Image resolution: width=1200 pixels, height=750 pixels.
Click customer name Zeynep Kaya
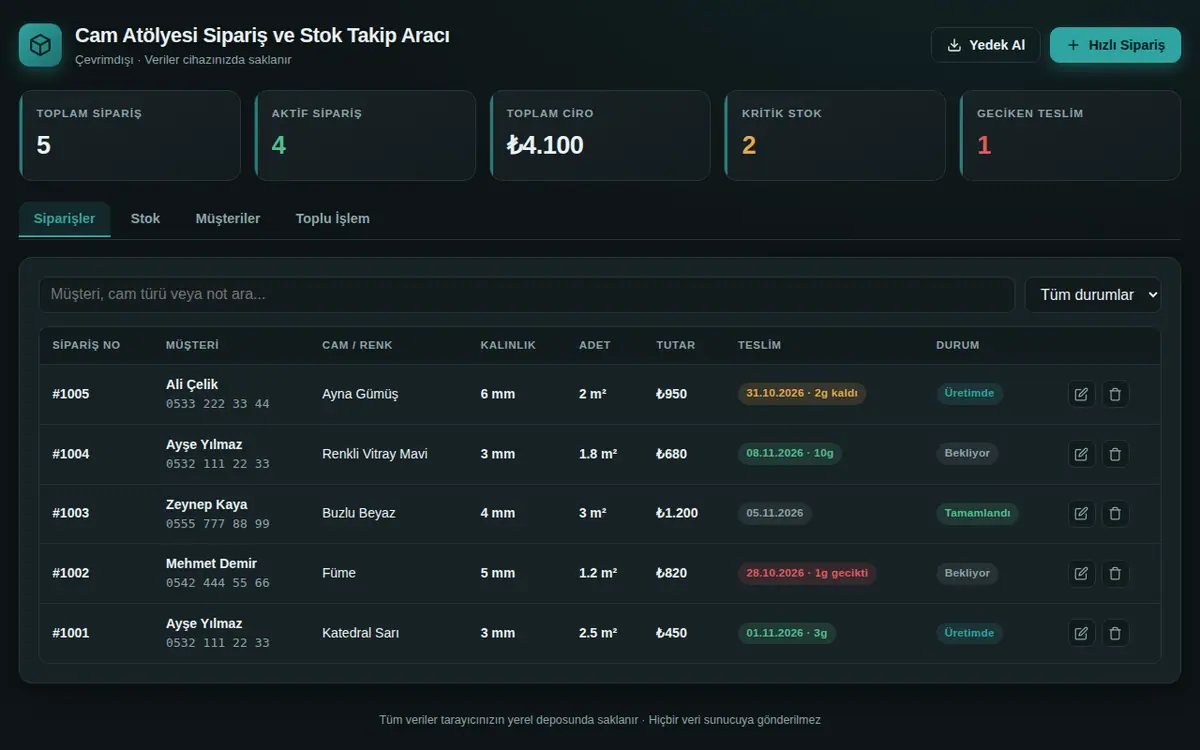[207, 505]
